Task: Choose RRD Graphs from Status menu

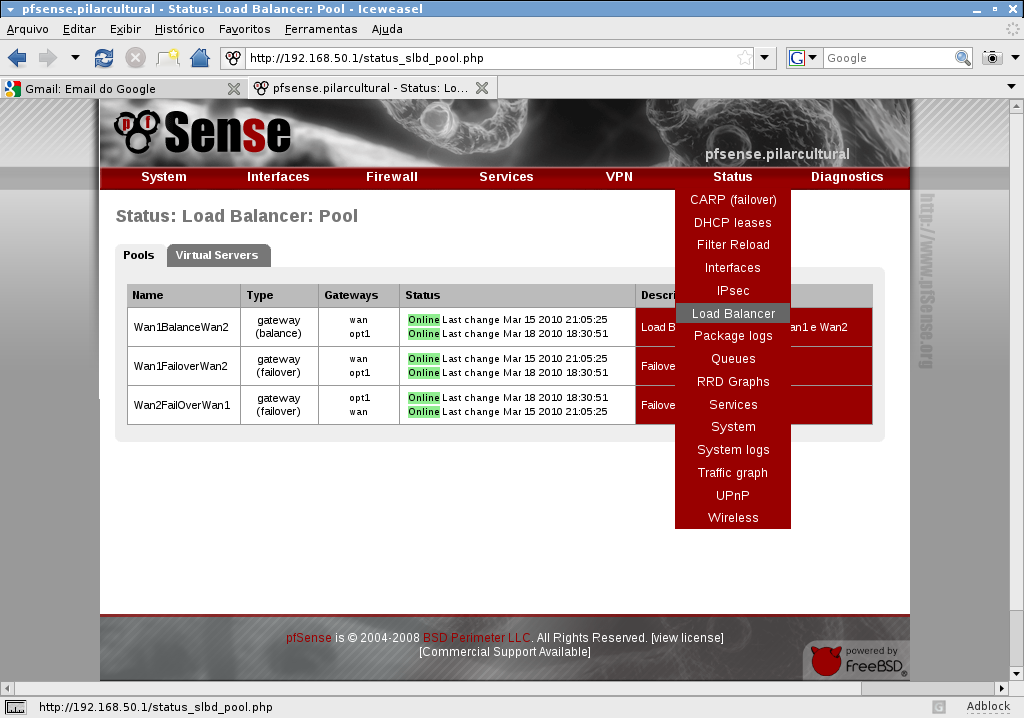Action: tap(733, 382)
